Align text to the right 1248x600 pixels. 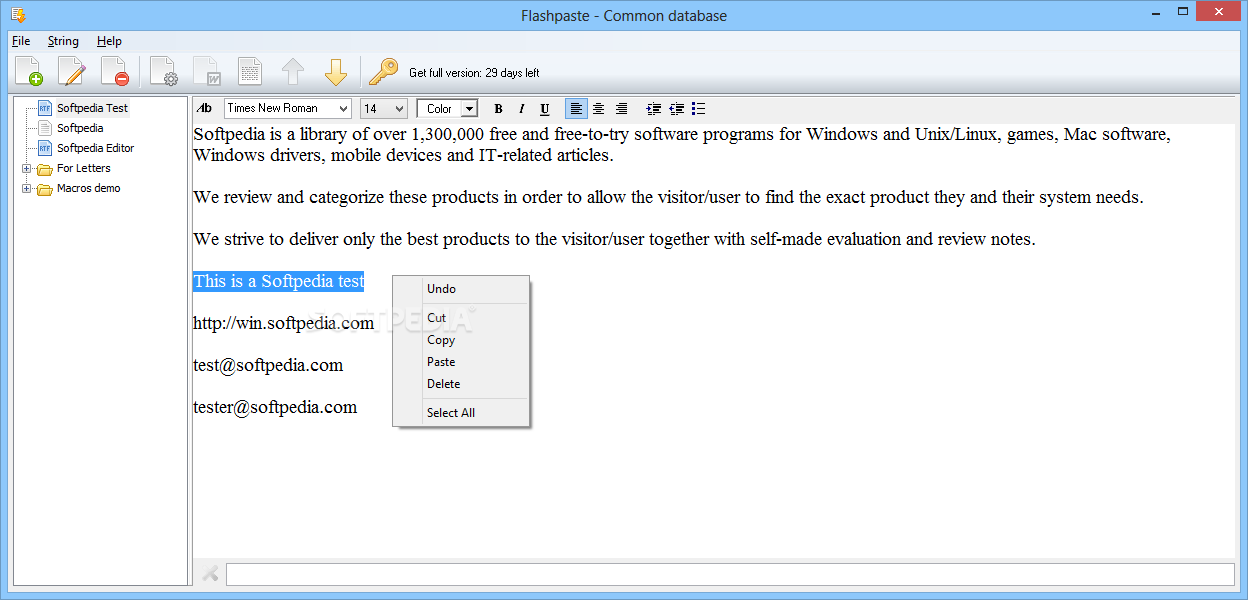click(x=621, y=109)
